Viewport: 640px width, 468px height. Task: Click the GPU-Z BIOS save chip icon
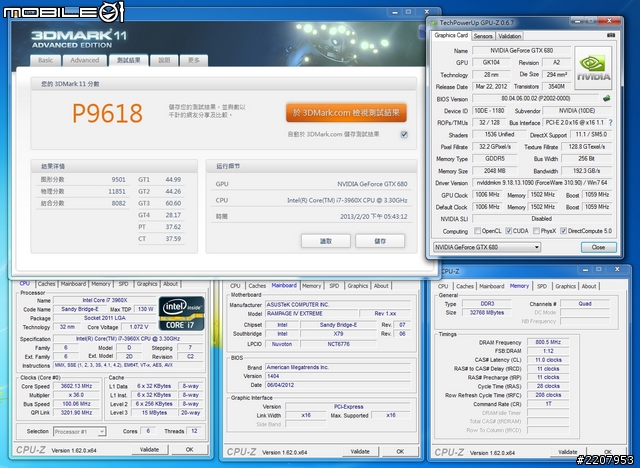[x=607, y=98]
